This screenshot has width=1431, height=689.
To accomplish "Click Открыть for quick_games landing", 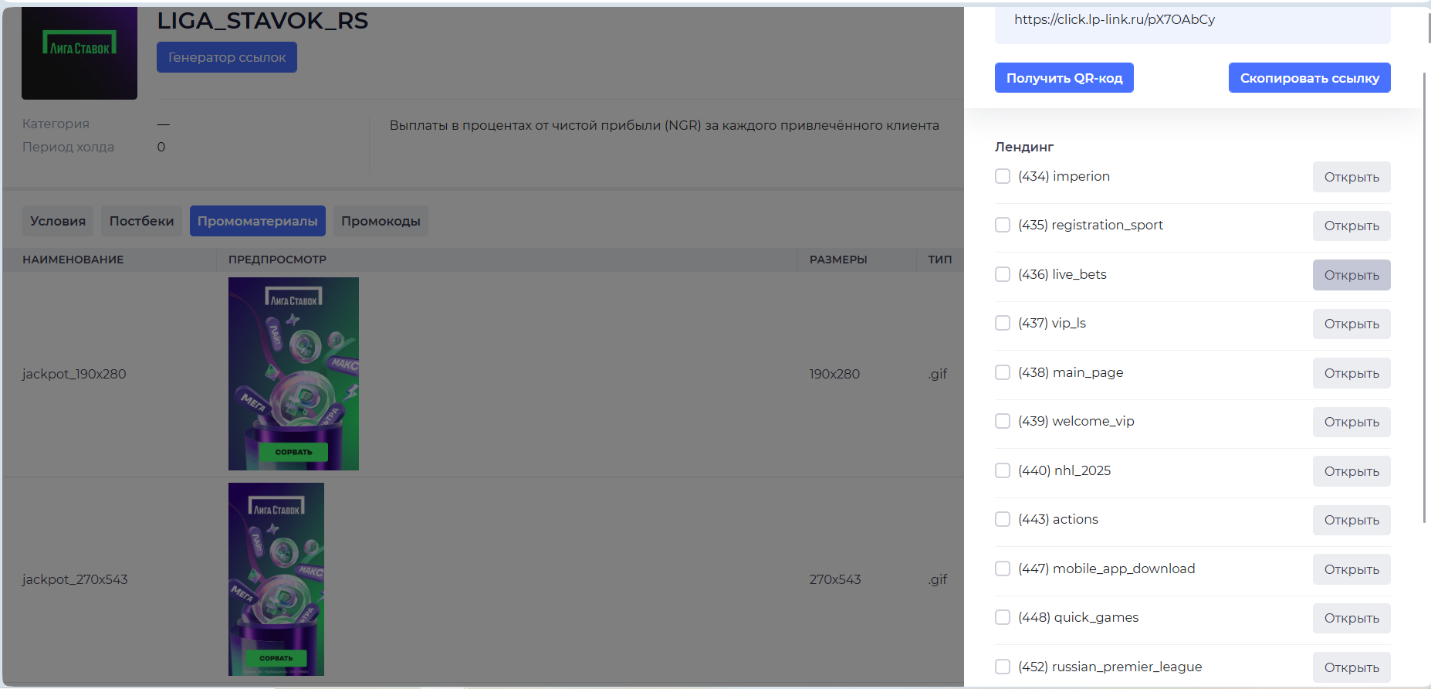I will pos(1351,618).
